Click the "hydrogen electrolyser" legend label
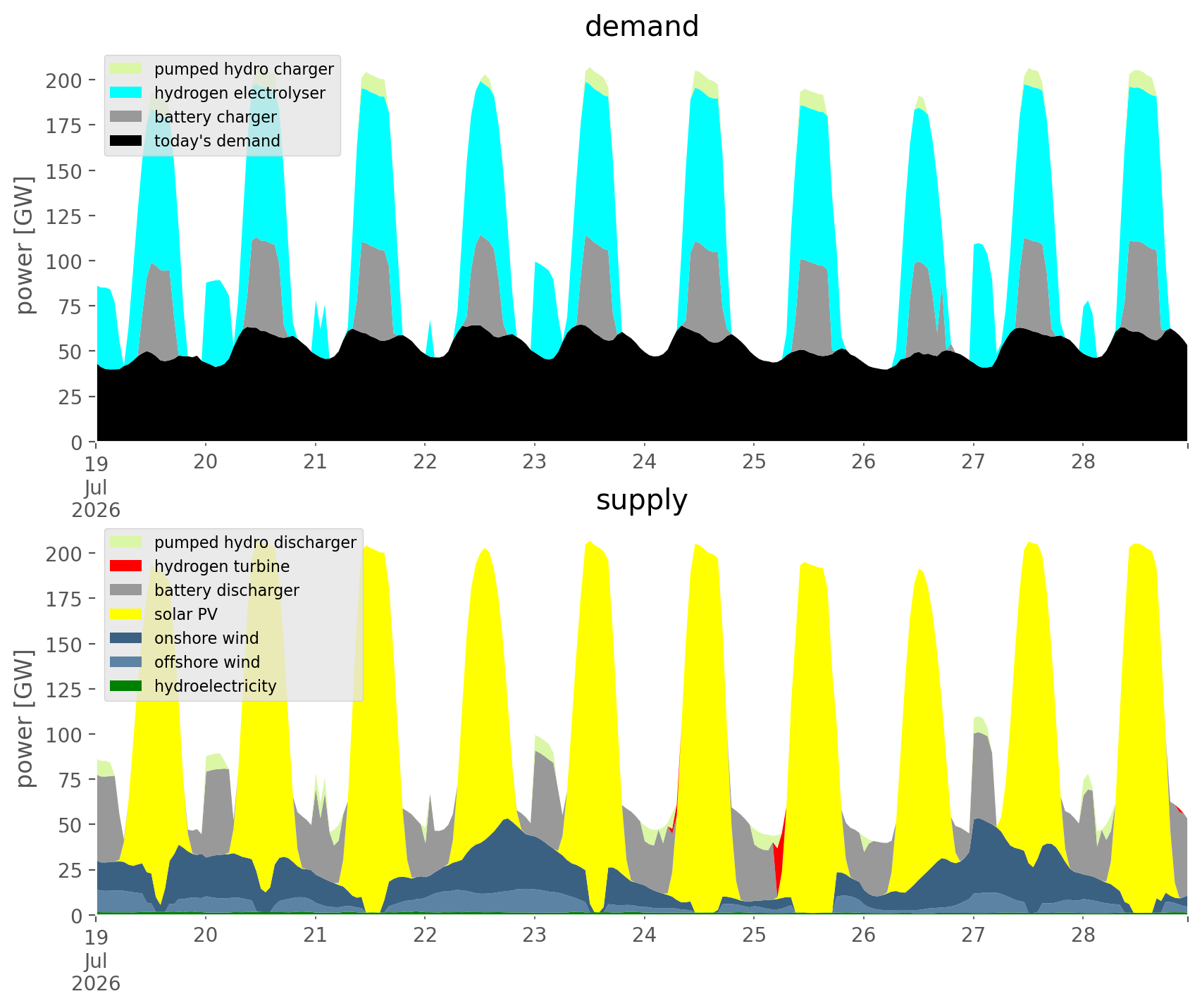Image resolution: width=1202 pixels, height=1008 pixels. click(240, 93)
